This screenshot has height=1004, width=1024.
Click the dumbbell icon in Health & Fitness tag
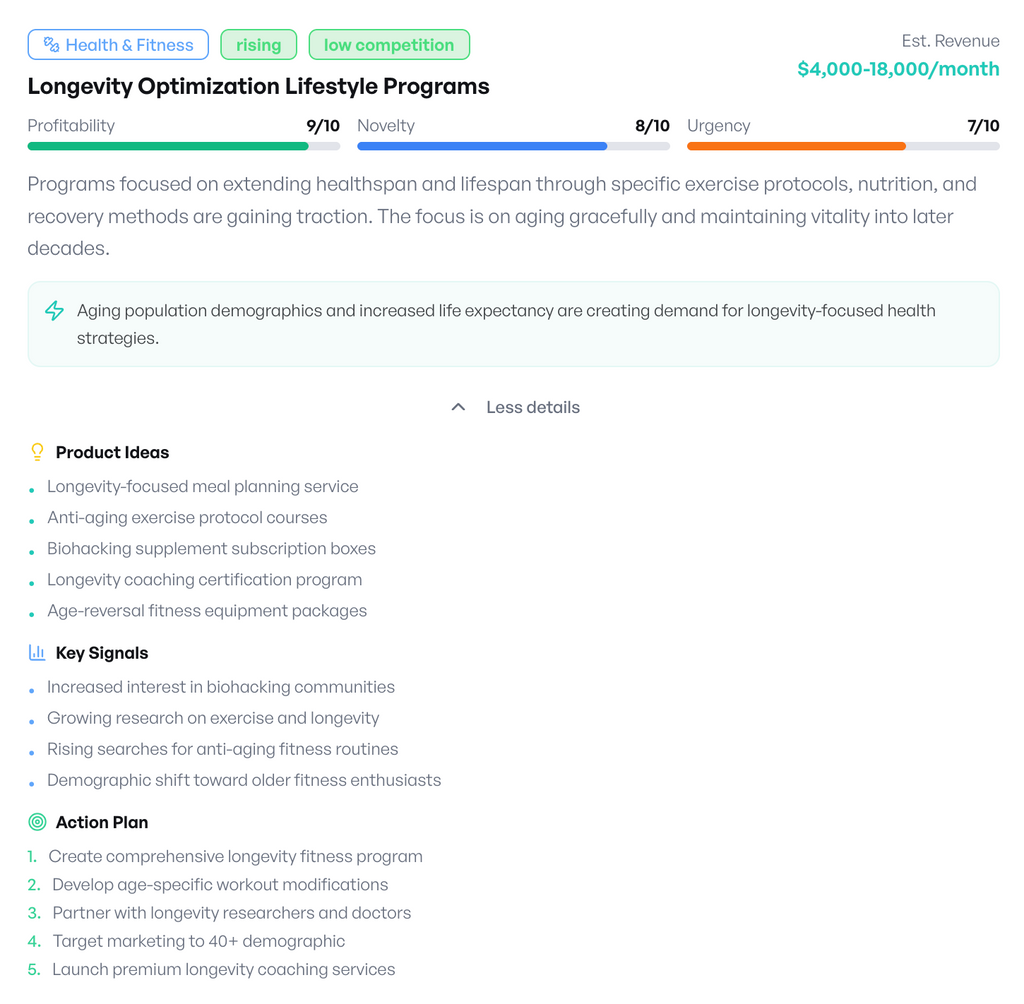(51, 44)
